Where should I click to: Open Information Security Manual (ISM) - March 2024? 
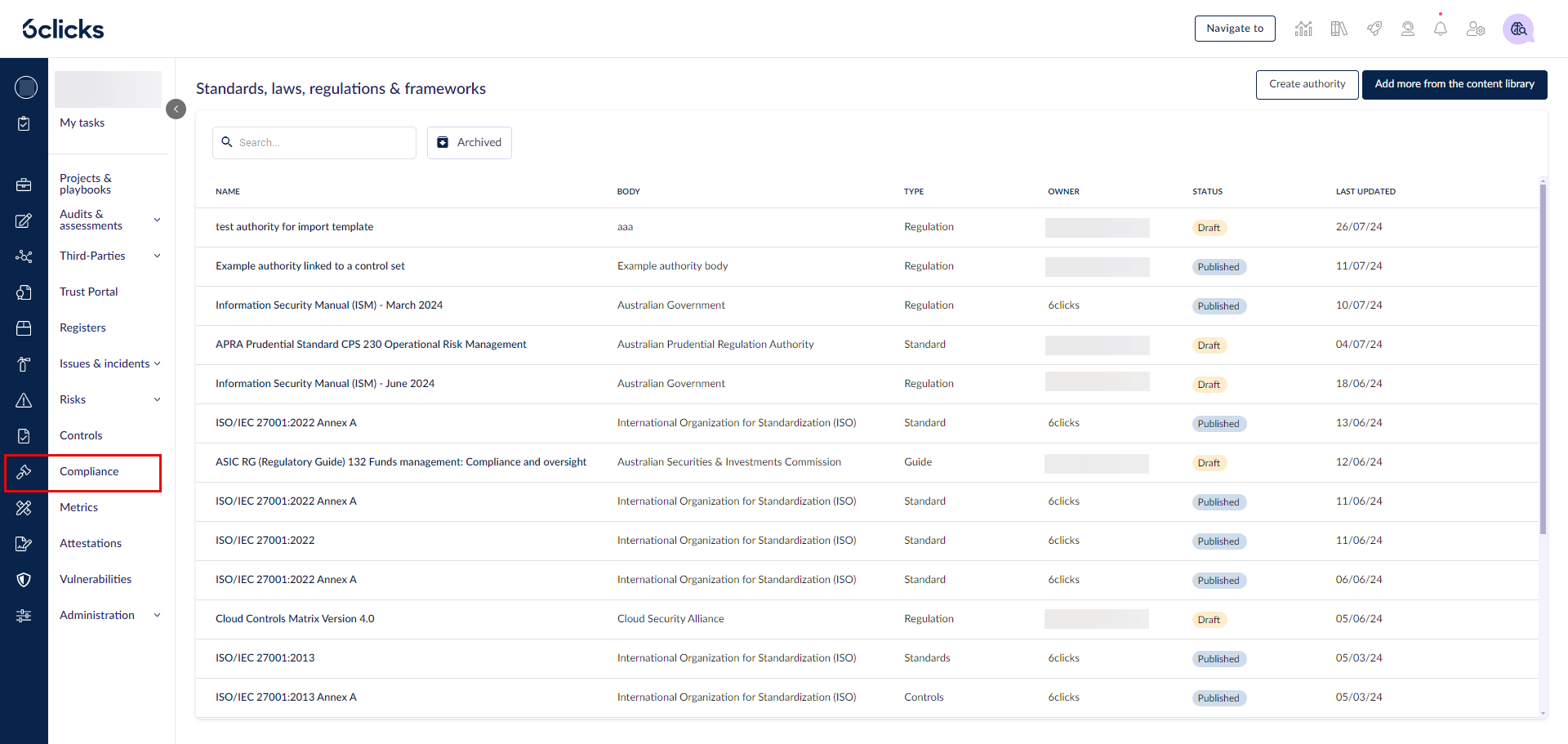coord(329,305)
